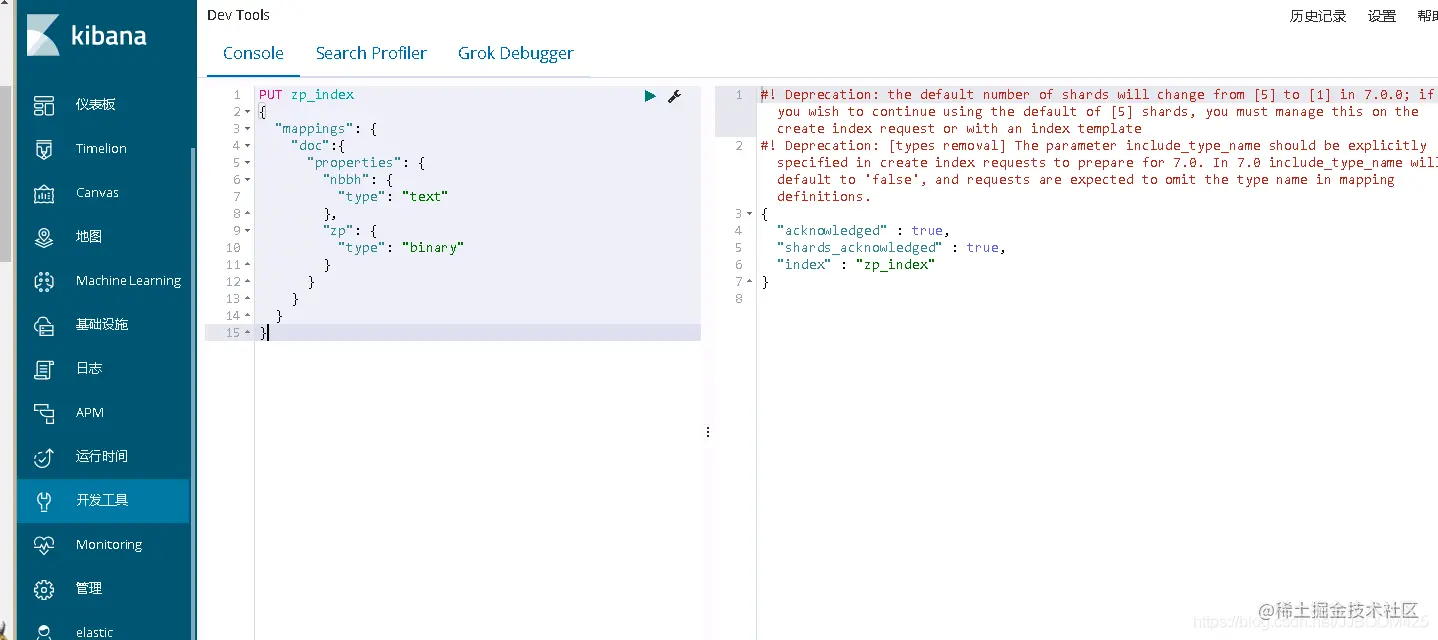The image size is (1438, 640).
Task: Click the first Deprecation warning about shards
Action: 1098,112
